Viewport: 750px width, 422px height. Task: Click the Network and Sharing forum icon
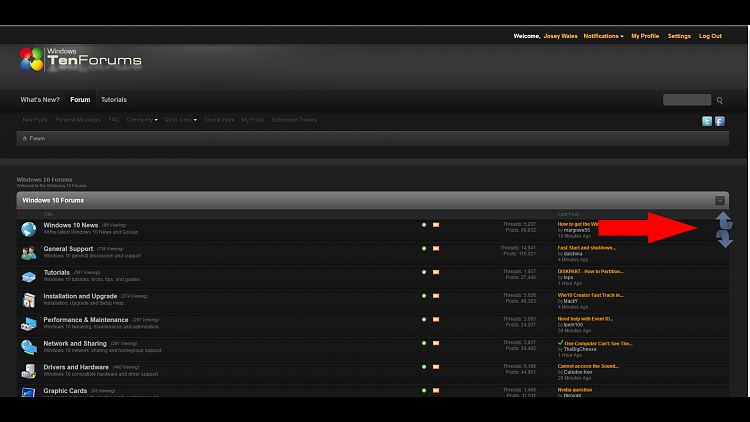[x=28, y=347]
